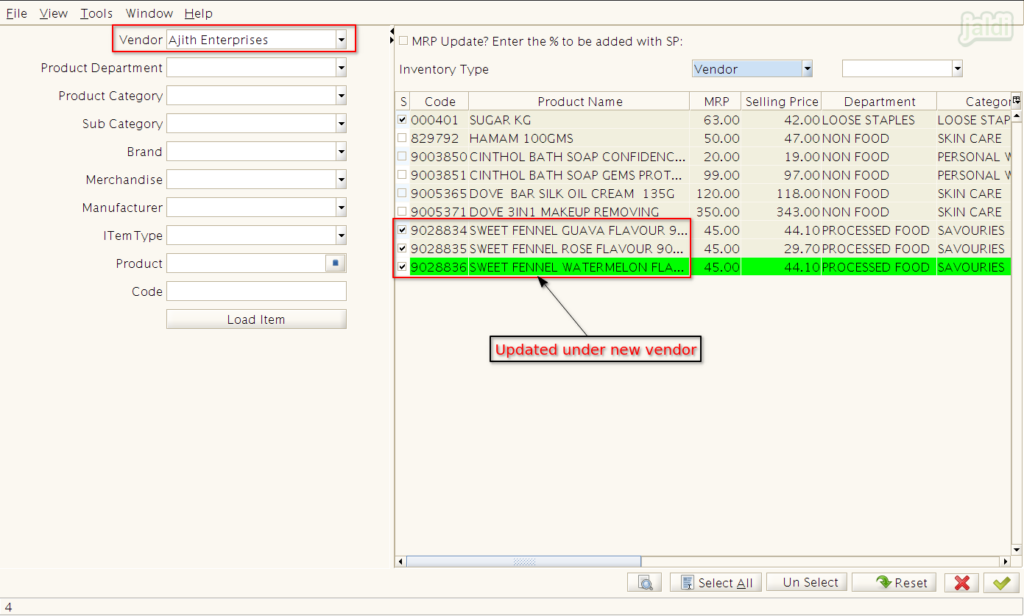Click the horizontal scrollbar thumb of the table

524,562
